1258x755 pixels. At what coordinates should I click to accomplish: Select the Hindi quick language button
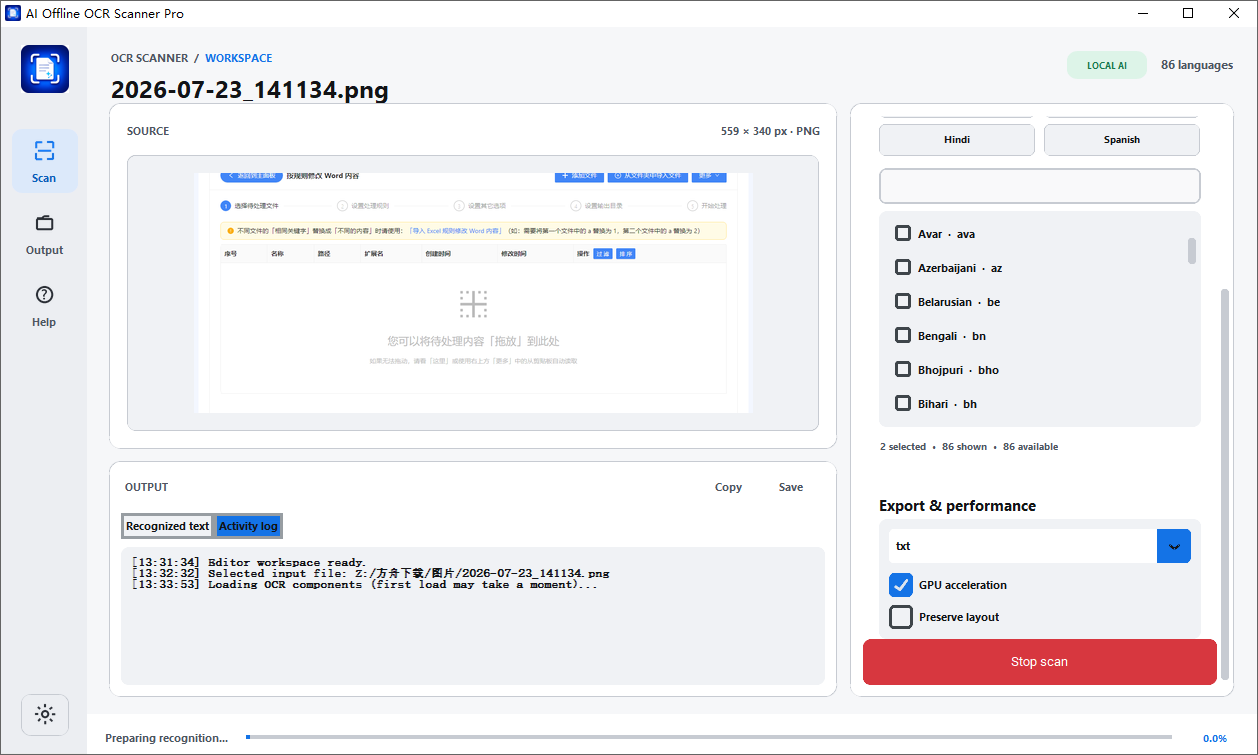[x=957, y=140]
